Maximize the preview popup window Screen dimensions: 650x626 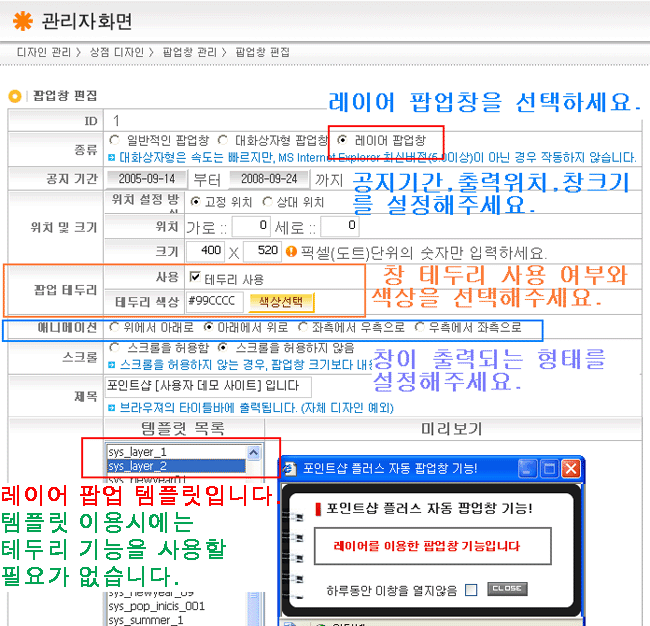(x=549, y=468)
